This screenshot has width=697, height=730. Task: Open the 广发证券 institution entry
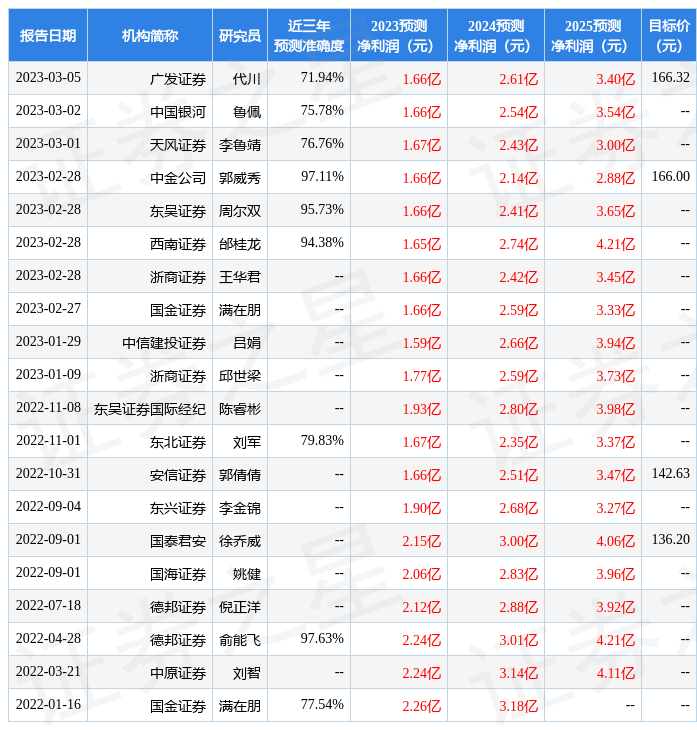(178, 79)
